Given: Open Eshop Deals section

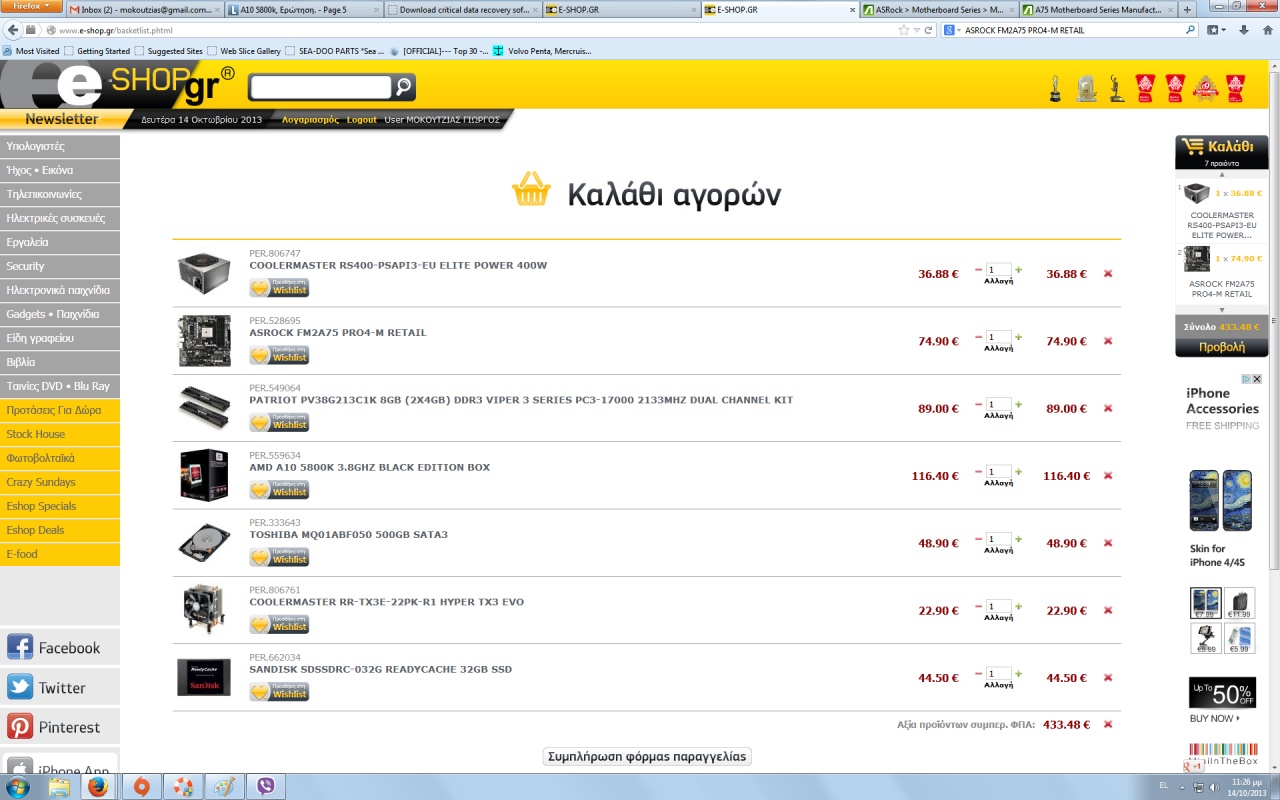Looking at the screenshot, I should (x=60, y=530).
